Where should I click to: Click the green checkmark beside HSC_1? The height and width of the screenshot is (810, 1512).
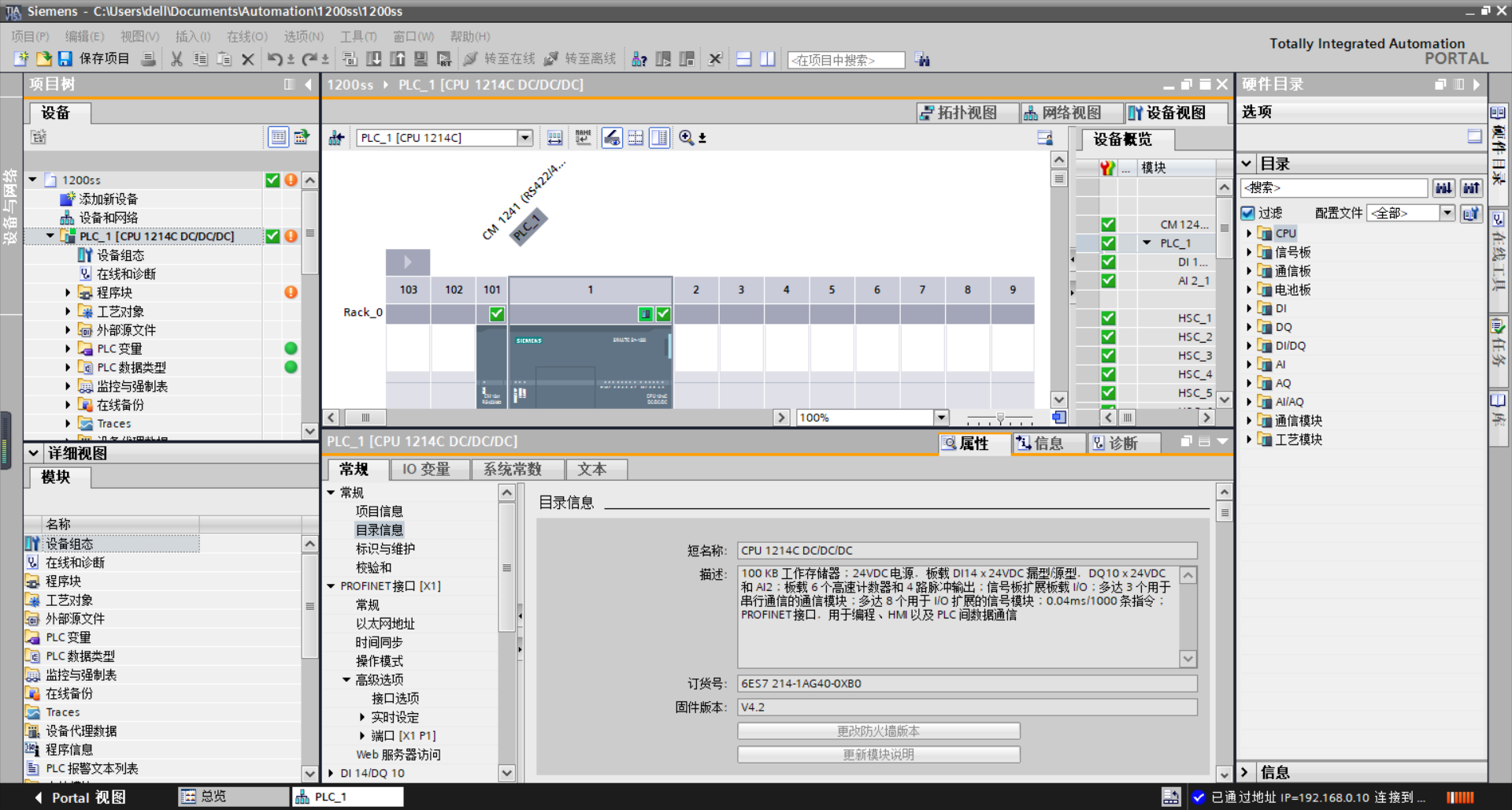pos(1108,318)
